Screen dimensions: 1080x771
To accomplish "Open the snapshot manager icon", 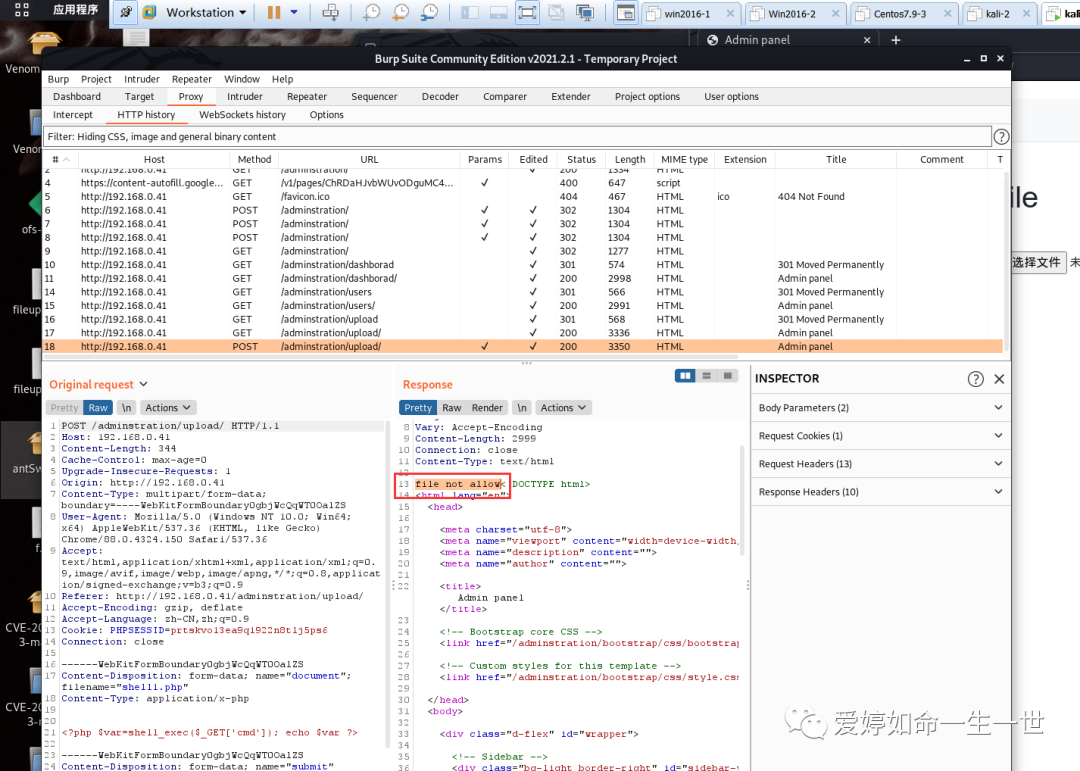I will (429, 12).
